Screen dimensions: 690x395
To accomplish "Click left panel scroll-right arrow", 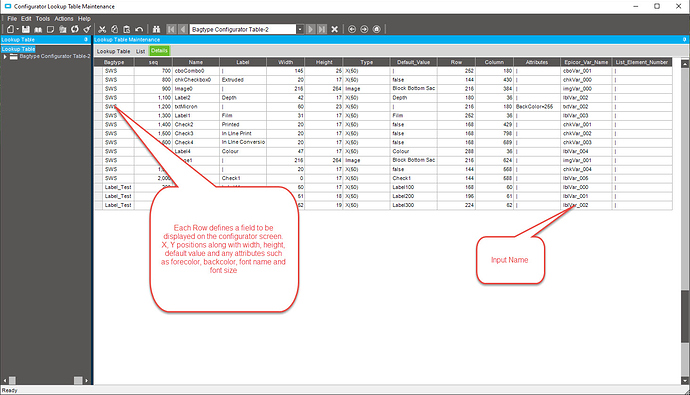I will pyautogui.click(x=86, y=380).
